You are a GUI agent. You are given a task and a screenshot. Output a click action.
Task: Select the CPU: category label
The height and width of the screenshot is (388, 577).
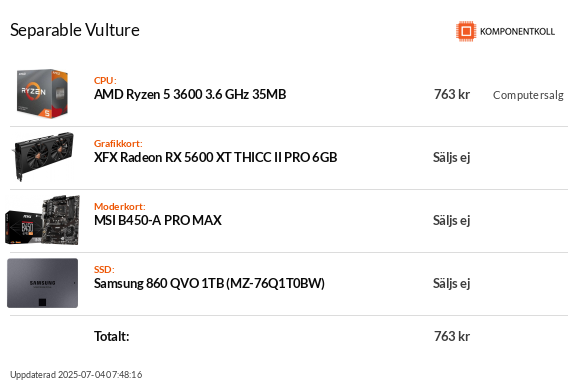[x=105, y=80]
